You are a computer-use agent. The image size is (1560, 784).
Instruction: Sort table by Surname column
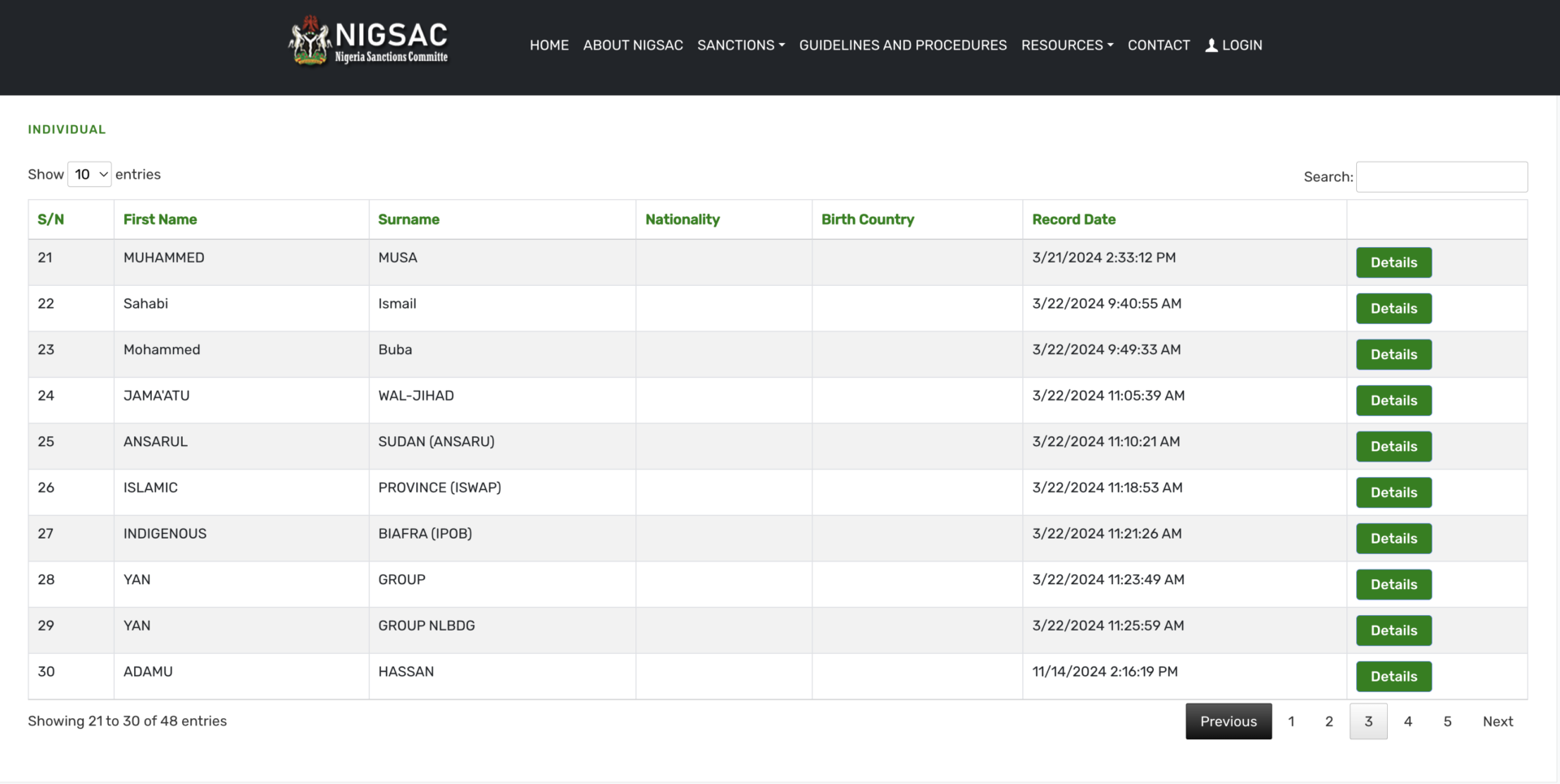[x=408, y=219]
